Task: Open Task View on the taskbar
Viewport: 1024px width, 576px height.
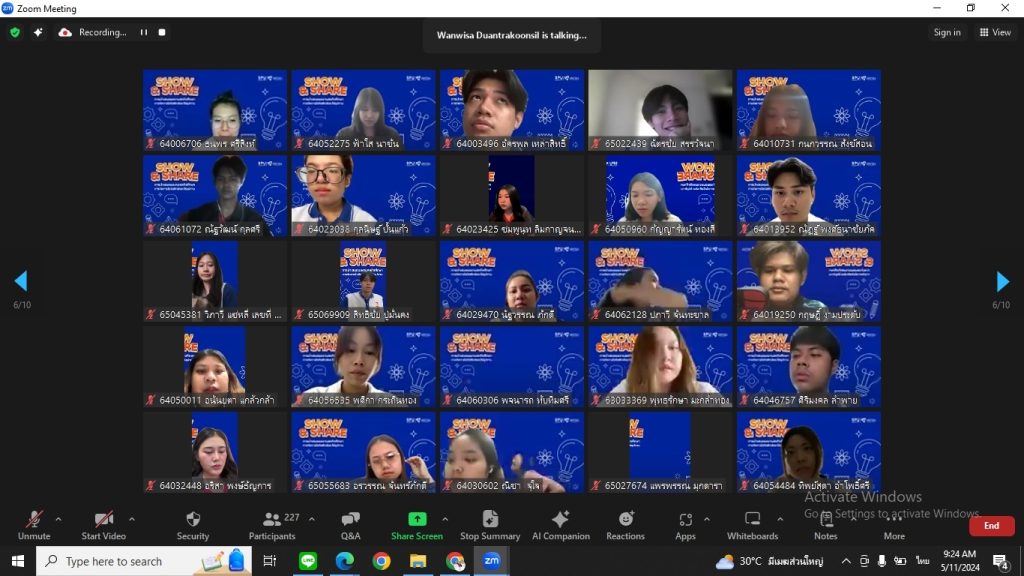Action: click(x=269, y=561)
